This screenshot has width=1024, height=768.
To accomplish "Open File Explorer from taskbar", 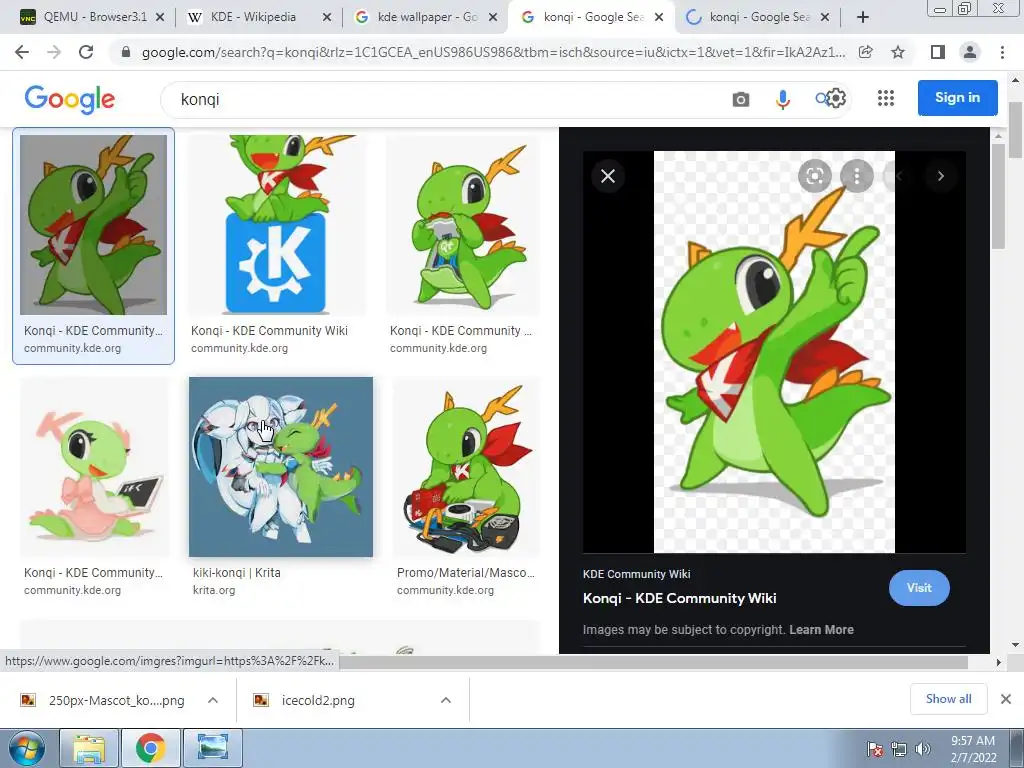I will coord(89,748).
